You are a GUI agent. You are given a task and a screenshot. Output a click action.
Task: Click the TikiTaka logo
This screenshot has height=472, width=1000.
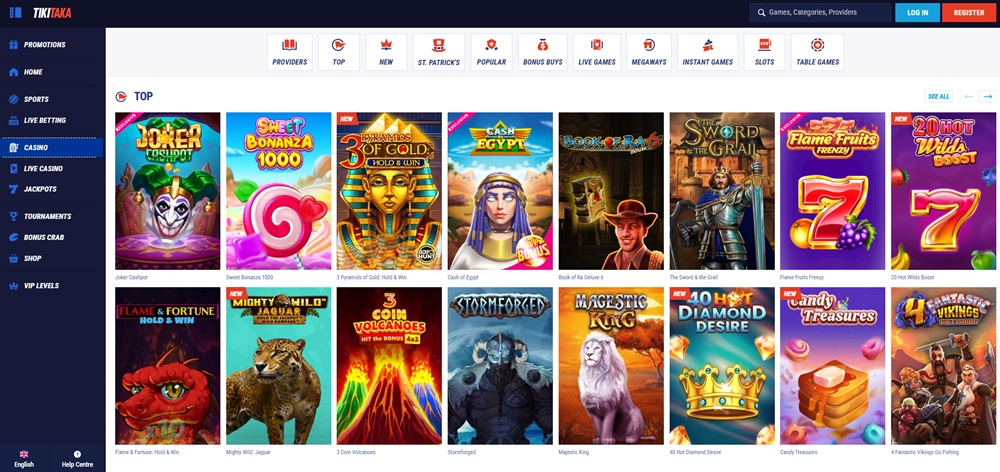pyautogui.click(x=52, y=12)
